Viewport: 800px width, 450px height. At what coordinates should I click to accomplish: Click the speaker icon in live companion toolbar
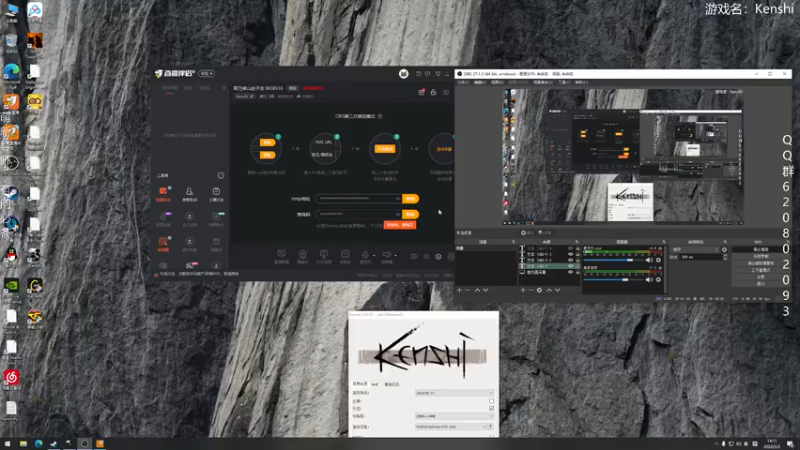(x=387, y=255)
